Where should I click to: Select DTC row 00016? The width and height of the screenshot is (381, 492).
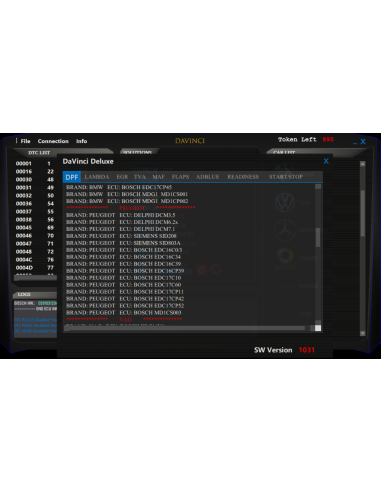click(x=35, y=172)
